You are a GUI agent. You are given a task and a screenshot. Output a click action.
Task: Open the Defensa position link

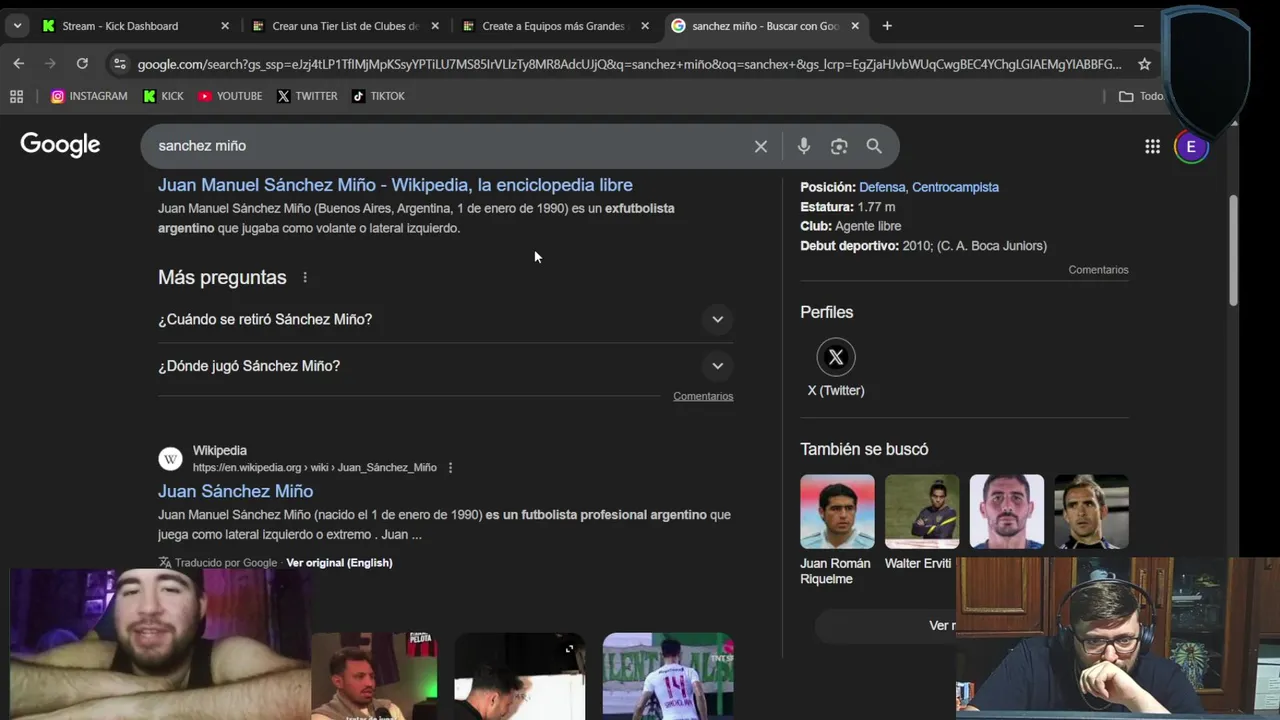tap(882, 187)
